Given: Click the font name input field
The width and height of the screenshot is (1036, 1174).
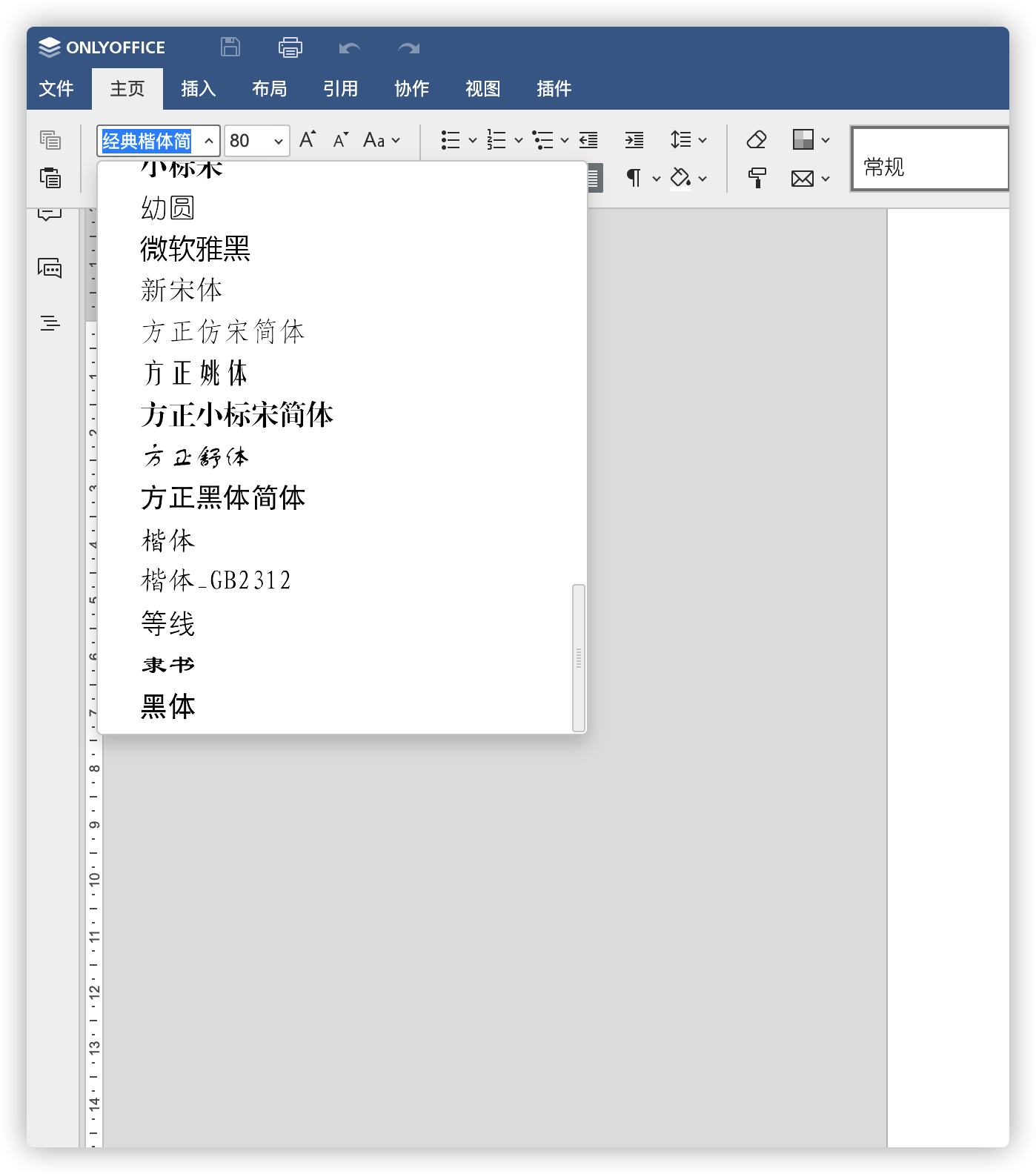Looking at the screenshot, I should pos(147,141).
